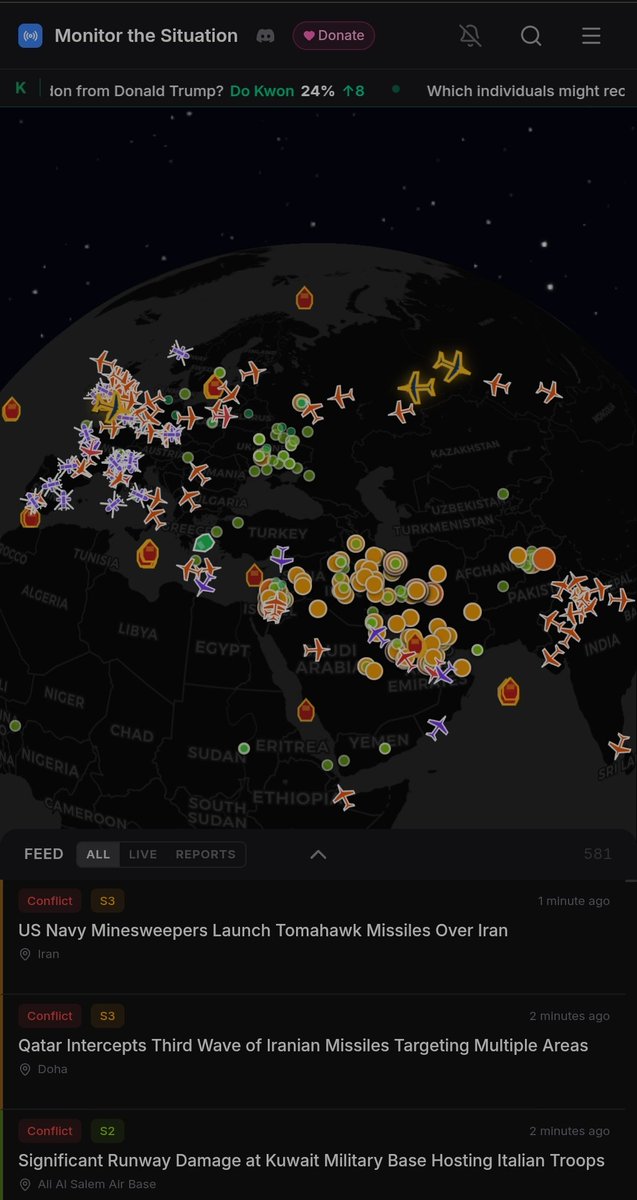Click the S3 tag on the Qatar item
The height and width of the screenshot is (1200, 637).
click(107, 1016)
